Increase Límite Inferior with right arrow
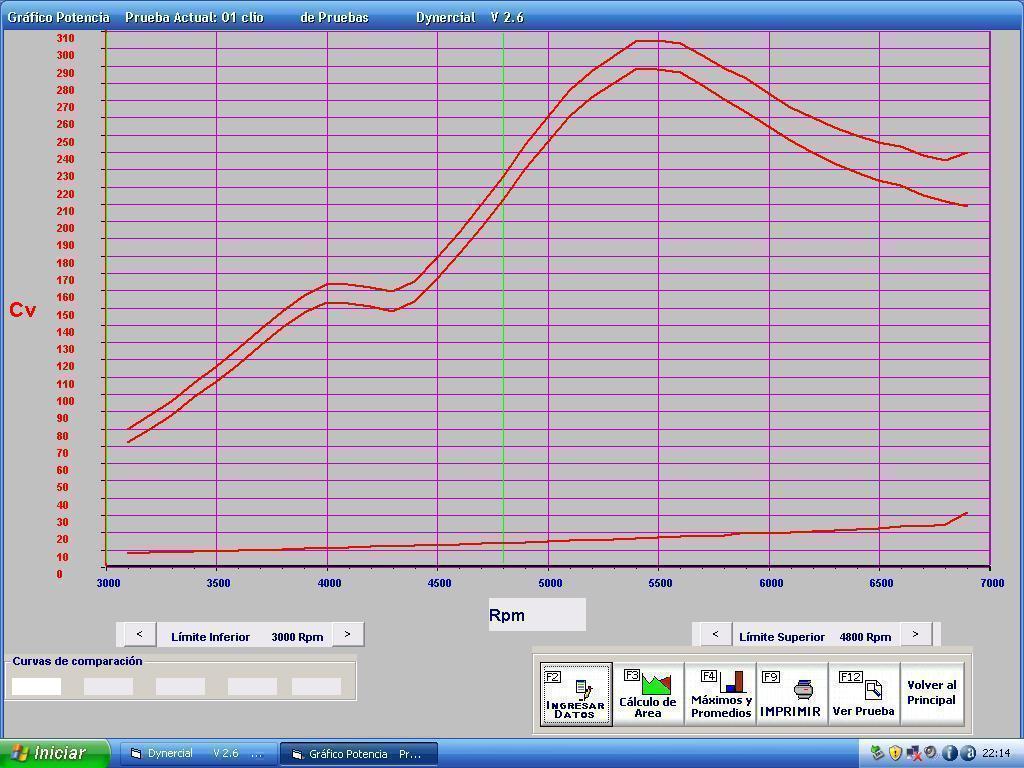1024x768 pixels. [348, 634]
